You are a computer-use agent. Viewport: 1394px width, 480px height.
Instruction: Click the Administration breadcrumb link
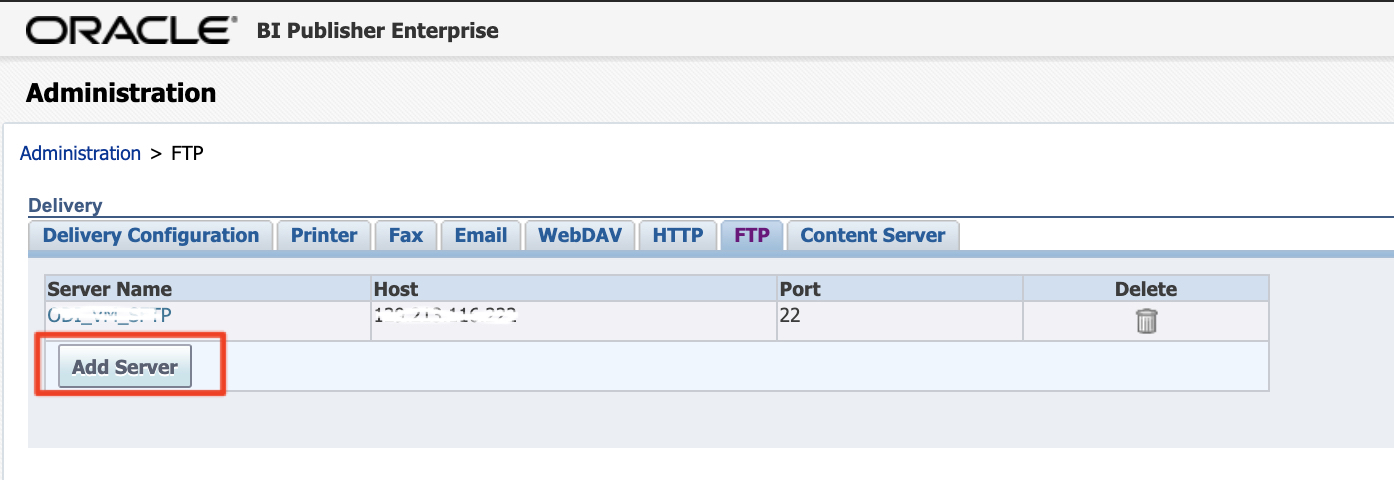pyautogui.click(x=80, y=153)
